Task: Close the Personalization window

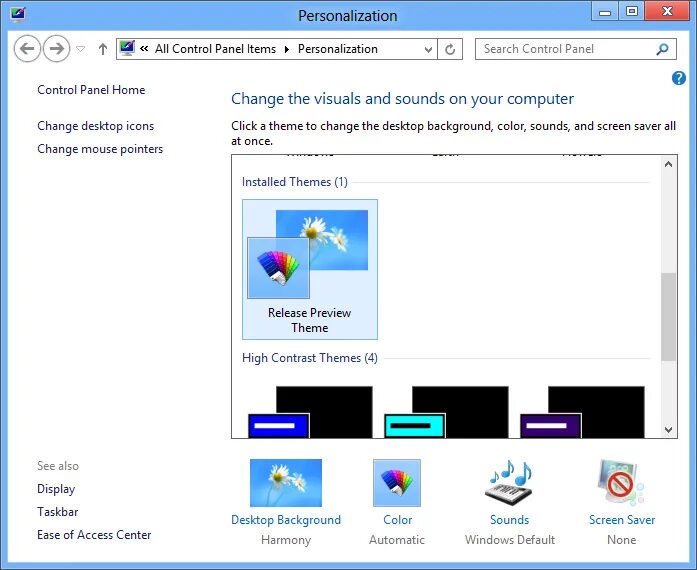Action: 667,12
